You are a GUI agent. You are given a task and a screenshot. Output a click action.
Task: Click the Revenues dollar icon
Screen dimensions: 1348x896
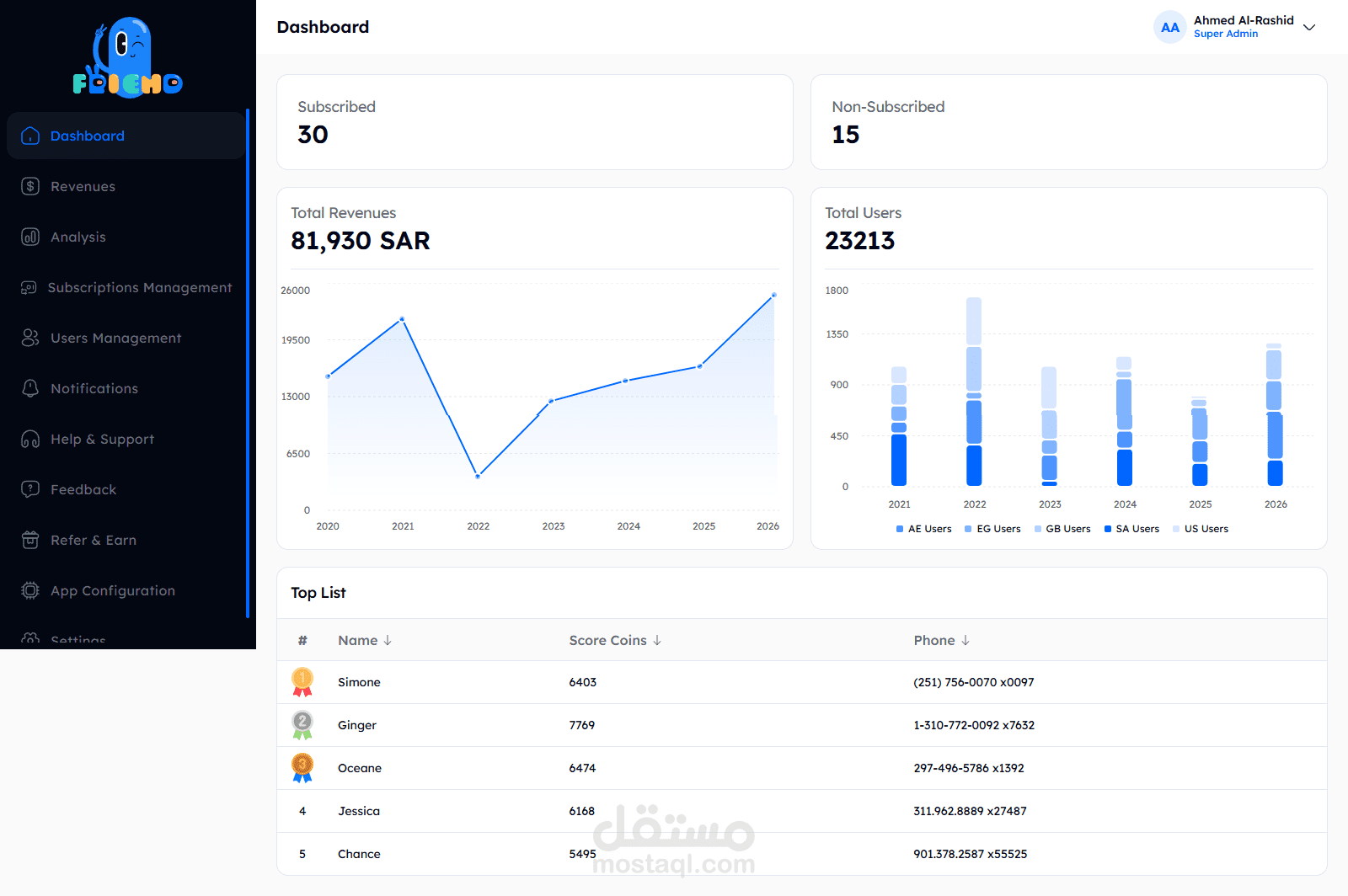30,186
